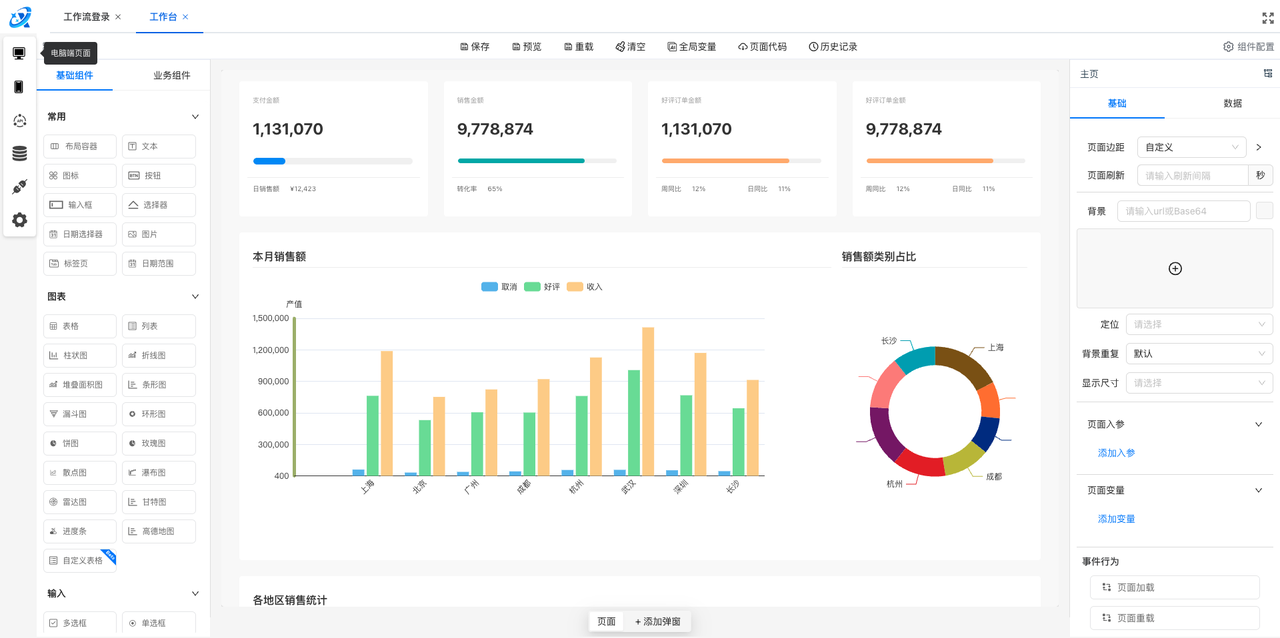Image resolution: width=1280 pixels, height=638 pixels.
Task: Switch to the 数据 tab in right panel
Action: (x=1232, y=104)
